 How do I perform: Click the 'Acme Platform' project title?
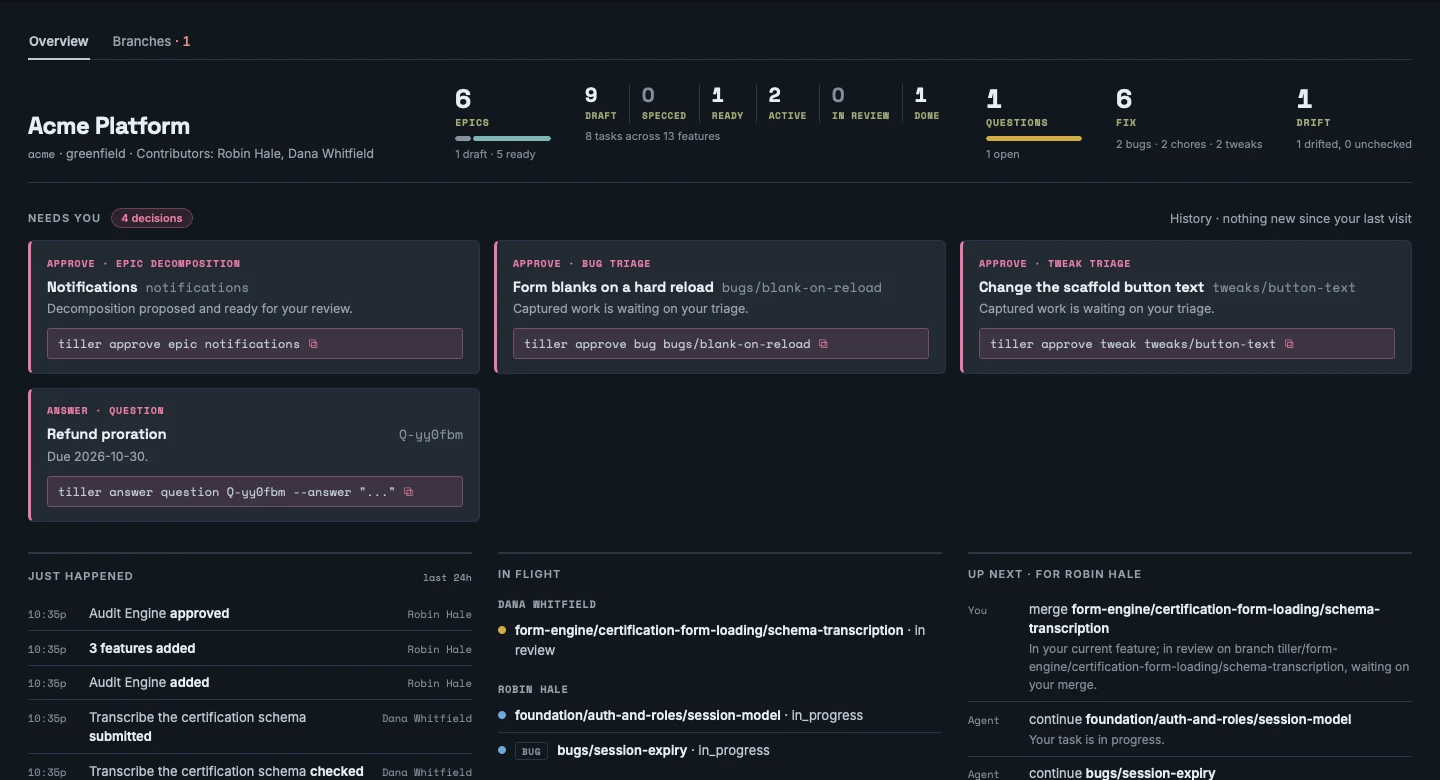coord(109,126)
